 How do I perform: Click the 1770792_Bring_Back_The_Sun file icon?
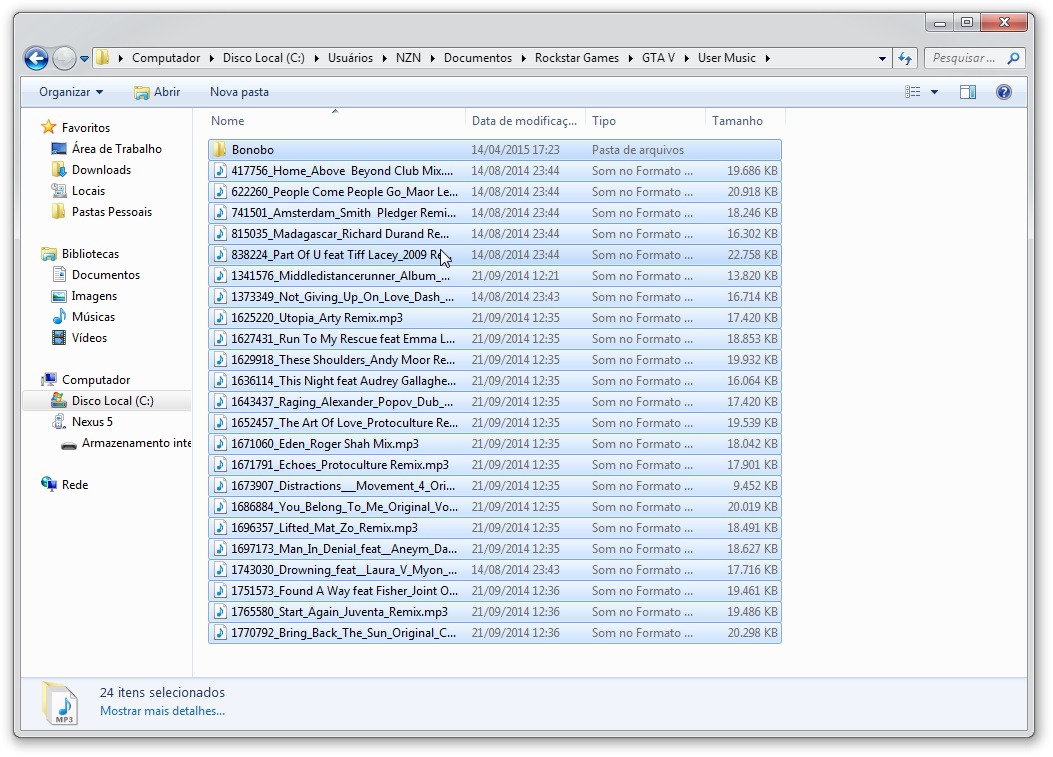[x=220, y=633]
